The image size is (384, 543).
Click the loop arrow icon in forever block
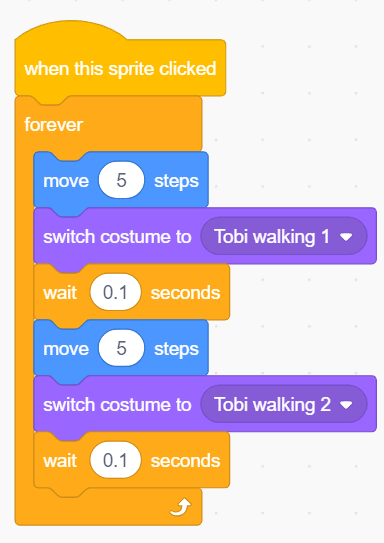click(x=180, y=507)
